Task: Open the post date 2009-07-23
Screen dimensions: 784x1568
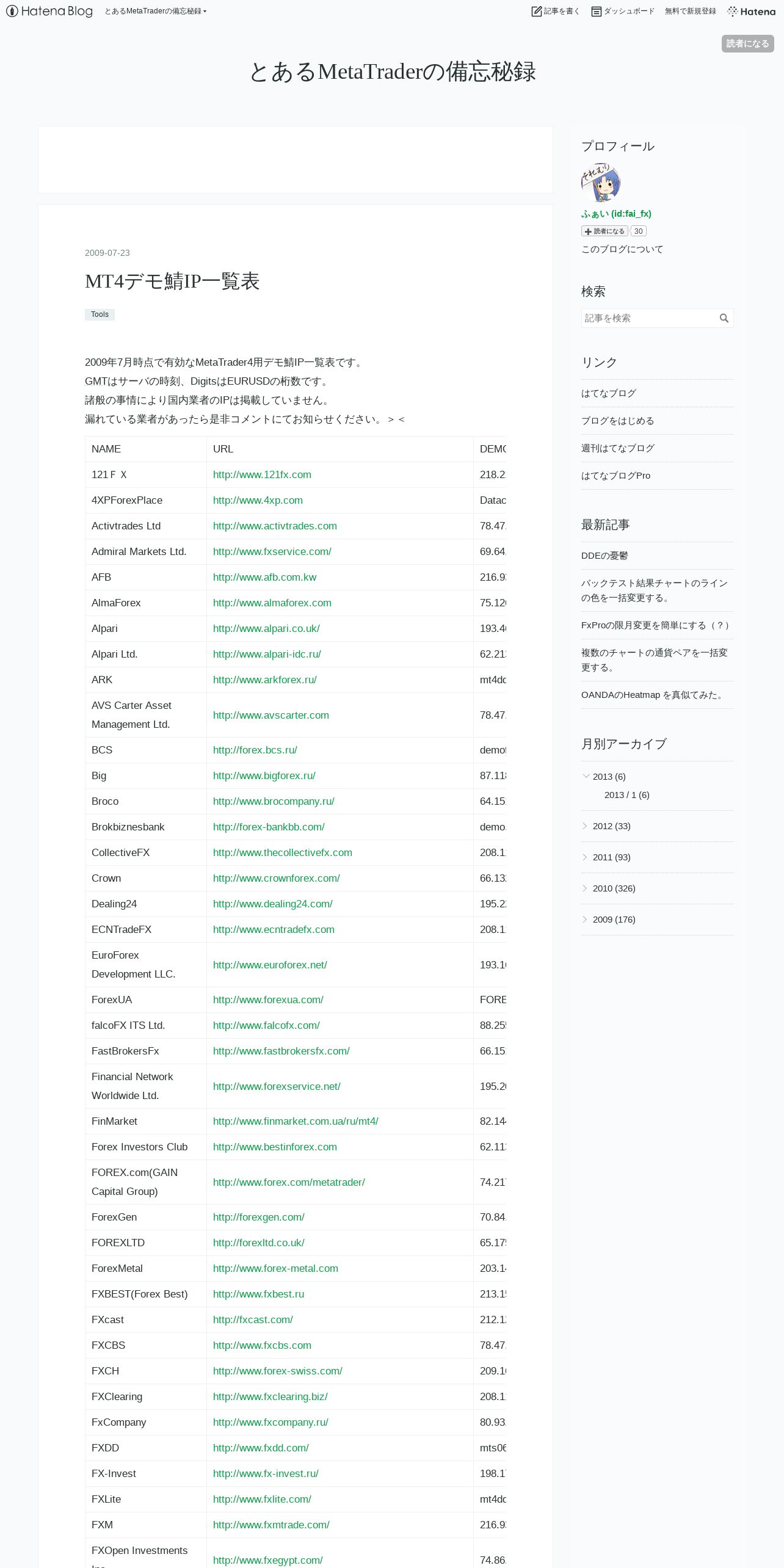Action: (x=107, y=253)
